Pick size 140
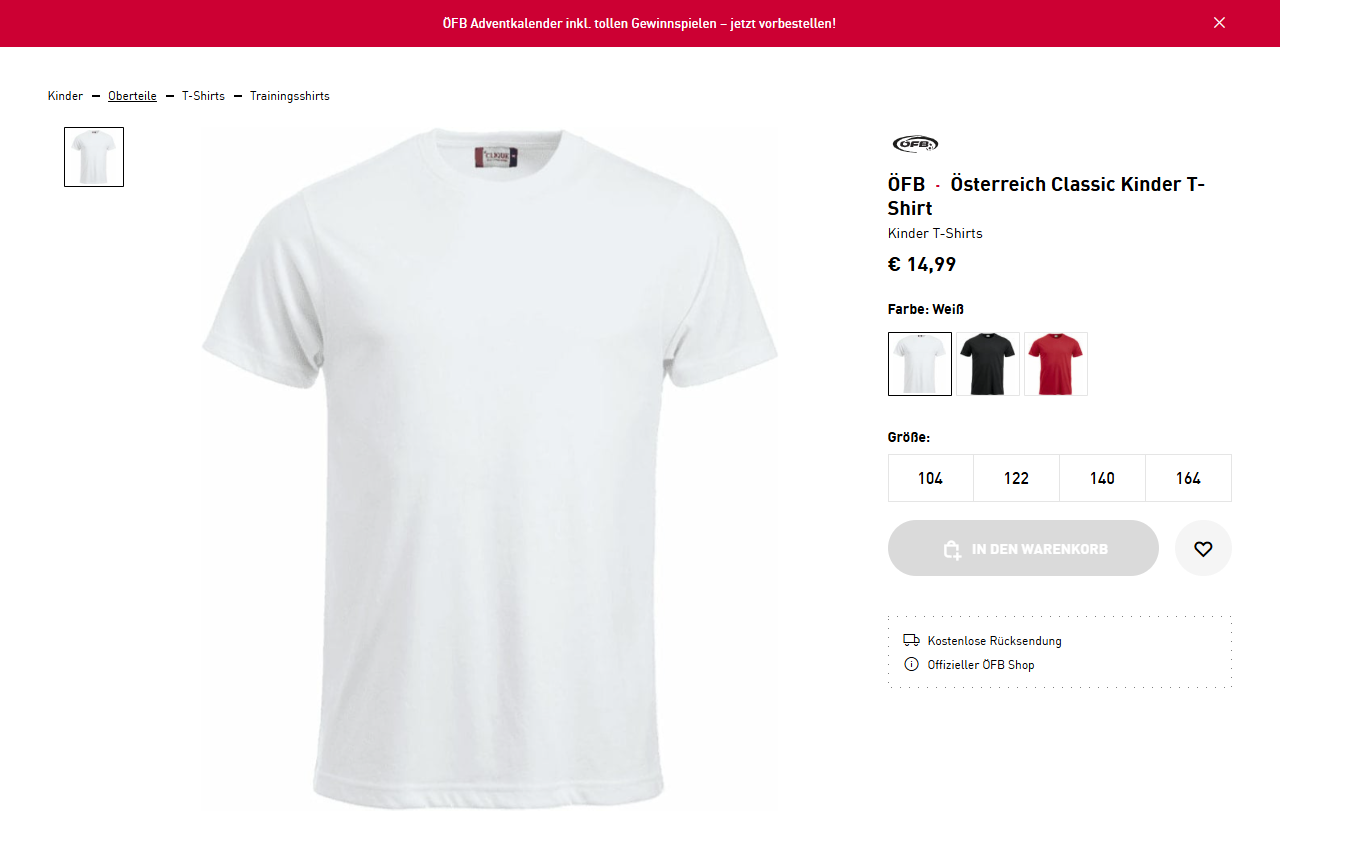Image resolution: width=1354 pixels, height=843 pixels. point(1102,478)
